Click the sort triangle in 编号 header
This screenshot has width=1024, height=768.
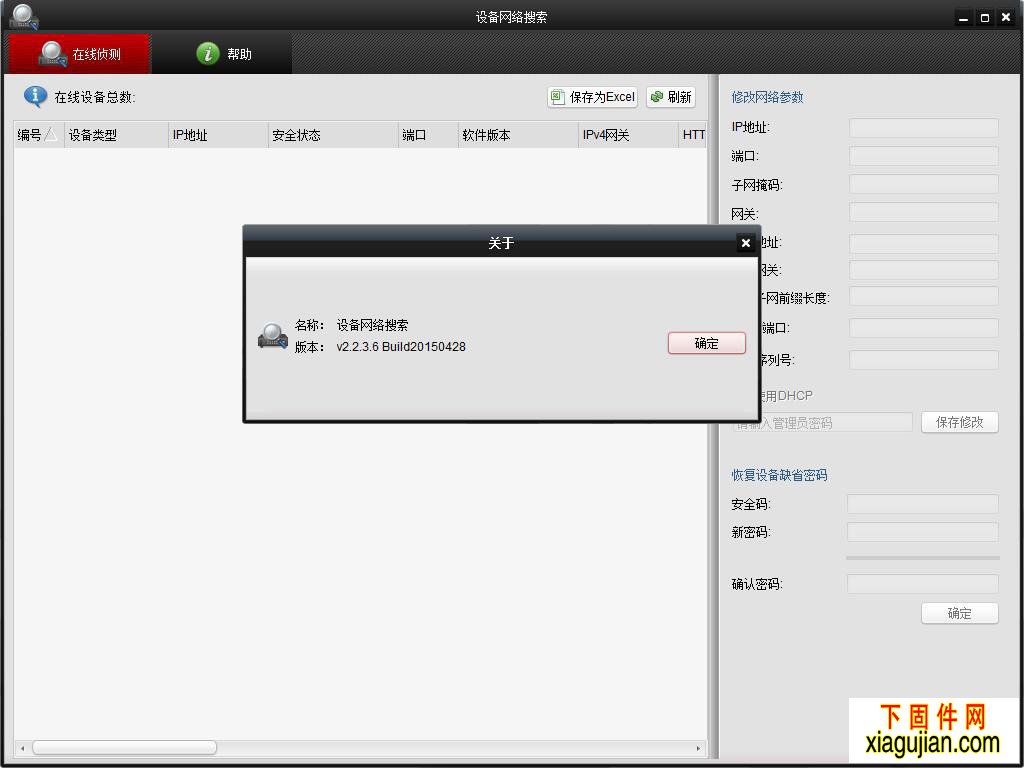coord(50,135)
